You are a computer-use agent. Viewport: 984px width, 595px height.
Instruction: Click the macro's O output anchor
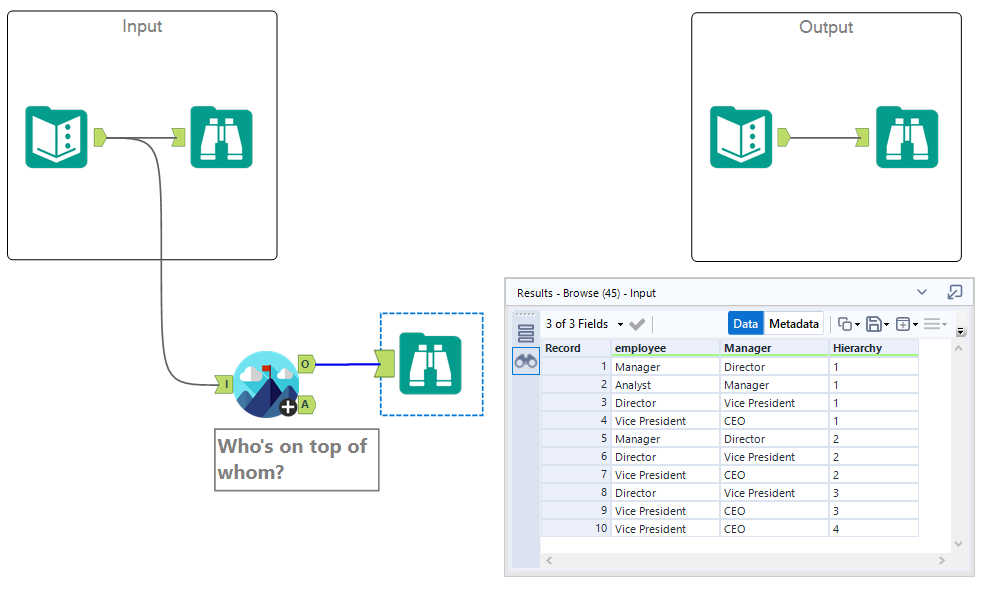coord(306,364)
